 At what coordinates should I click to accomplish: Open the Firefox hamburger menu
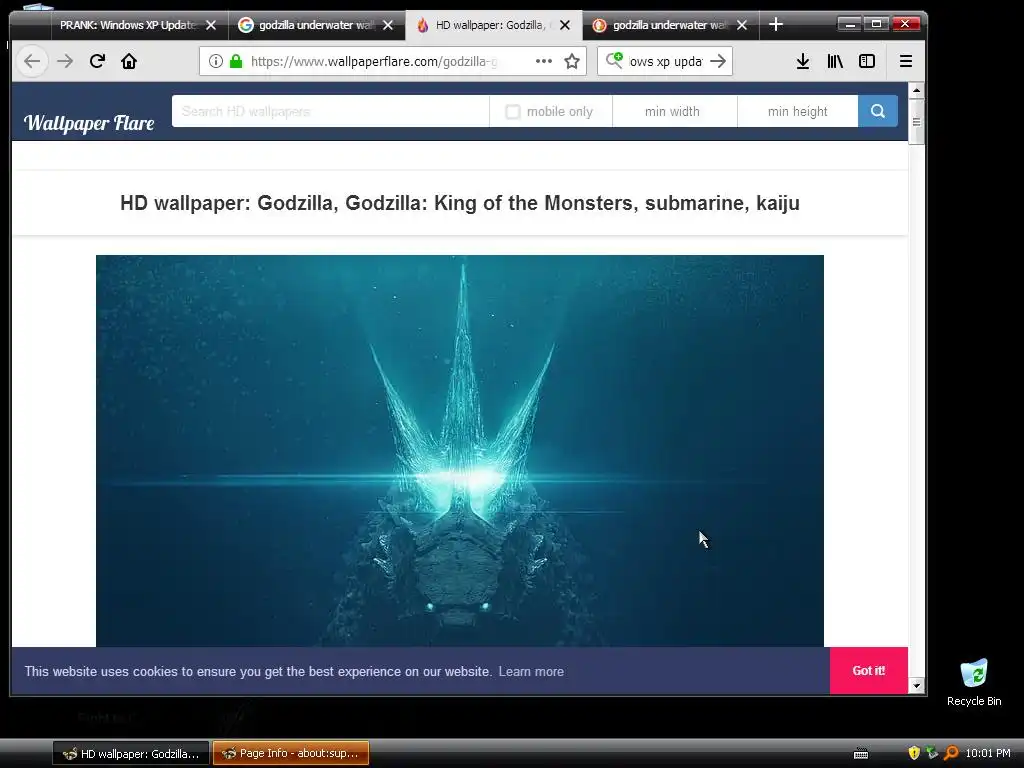point(906,61)
